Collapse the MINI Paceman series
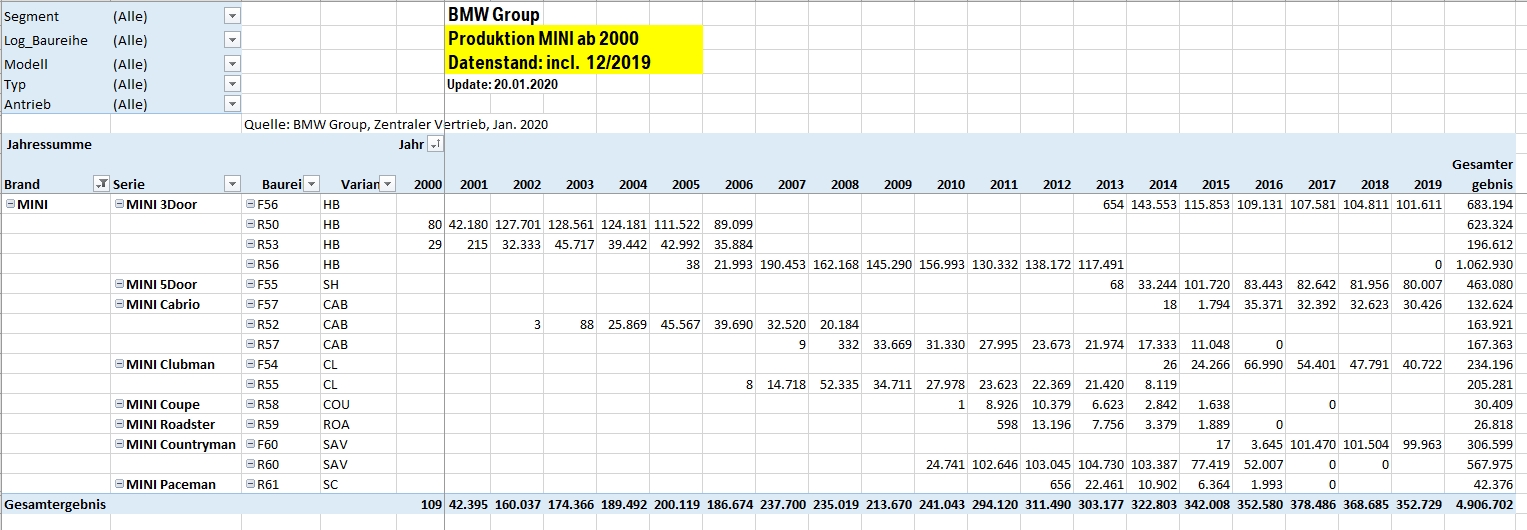 tap(119, 484)
